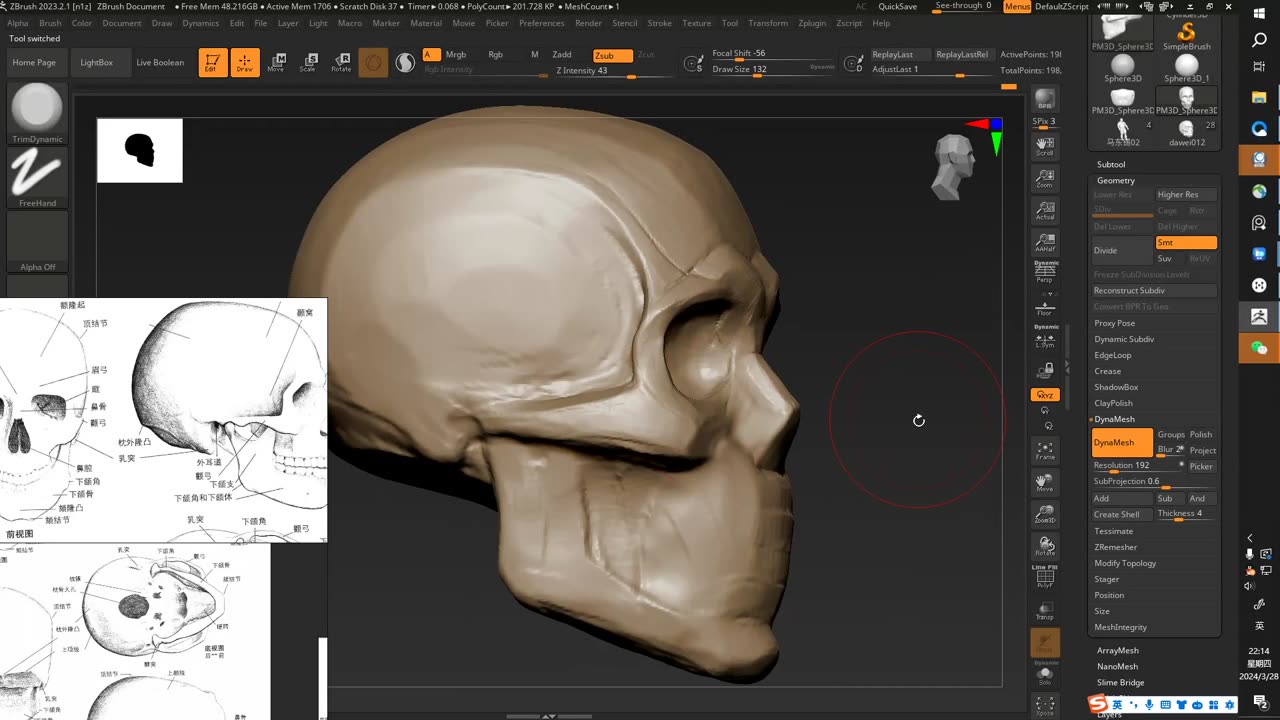
Task: Open the TrimDynamic brush picker
Action: [x=37, y=113]
